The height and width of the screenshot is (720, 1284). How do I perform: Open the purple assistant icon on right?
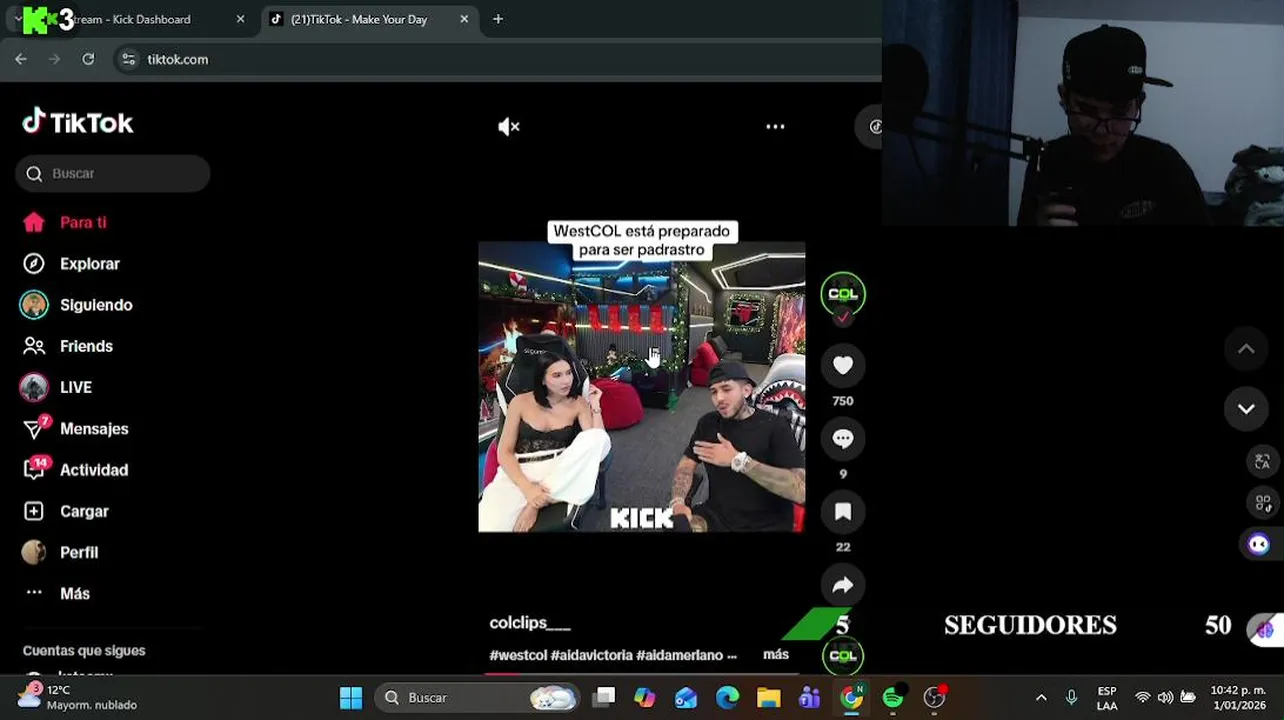1259,544
